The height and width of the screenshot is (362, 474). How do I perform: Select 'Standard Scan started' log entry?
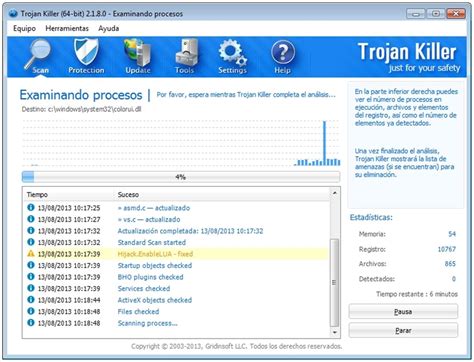[177, 242]
